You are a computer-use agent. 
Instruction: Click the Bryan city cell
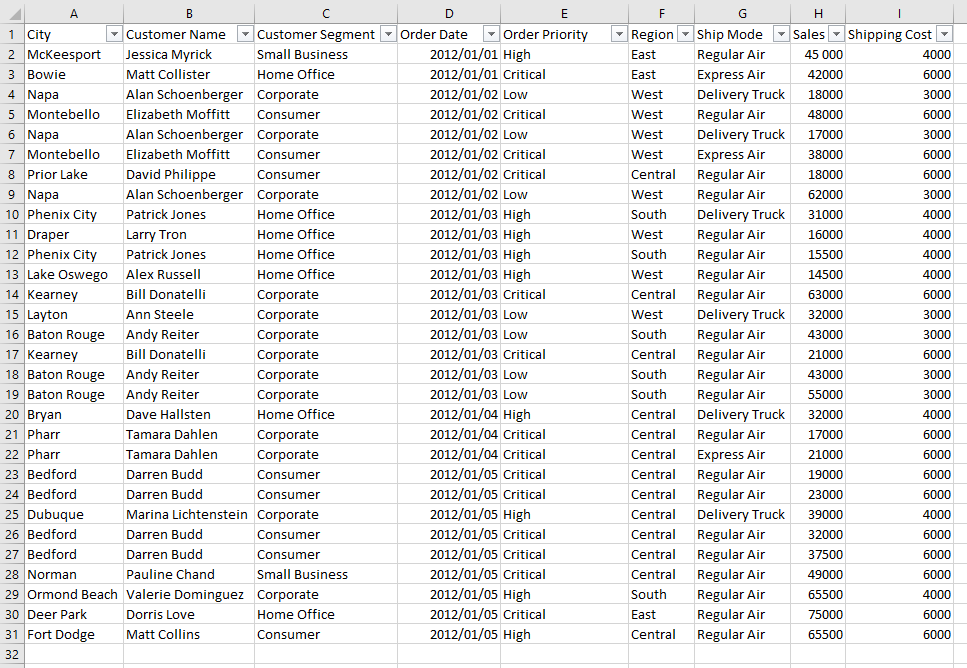pyautogui.click(x=74, y=414)
